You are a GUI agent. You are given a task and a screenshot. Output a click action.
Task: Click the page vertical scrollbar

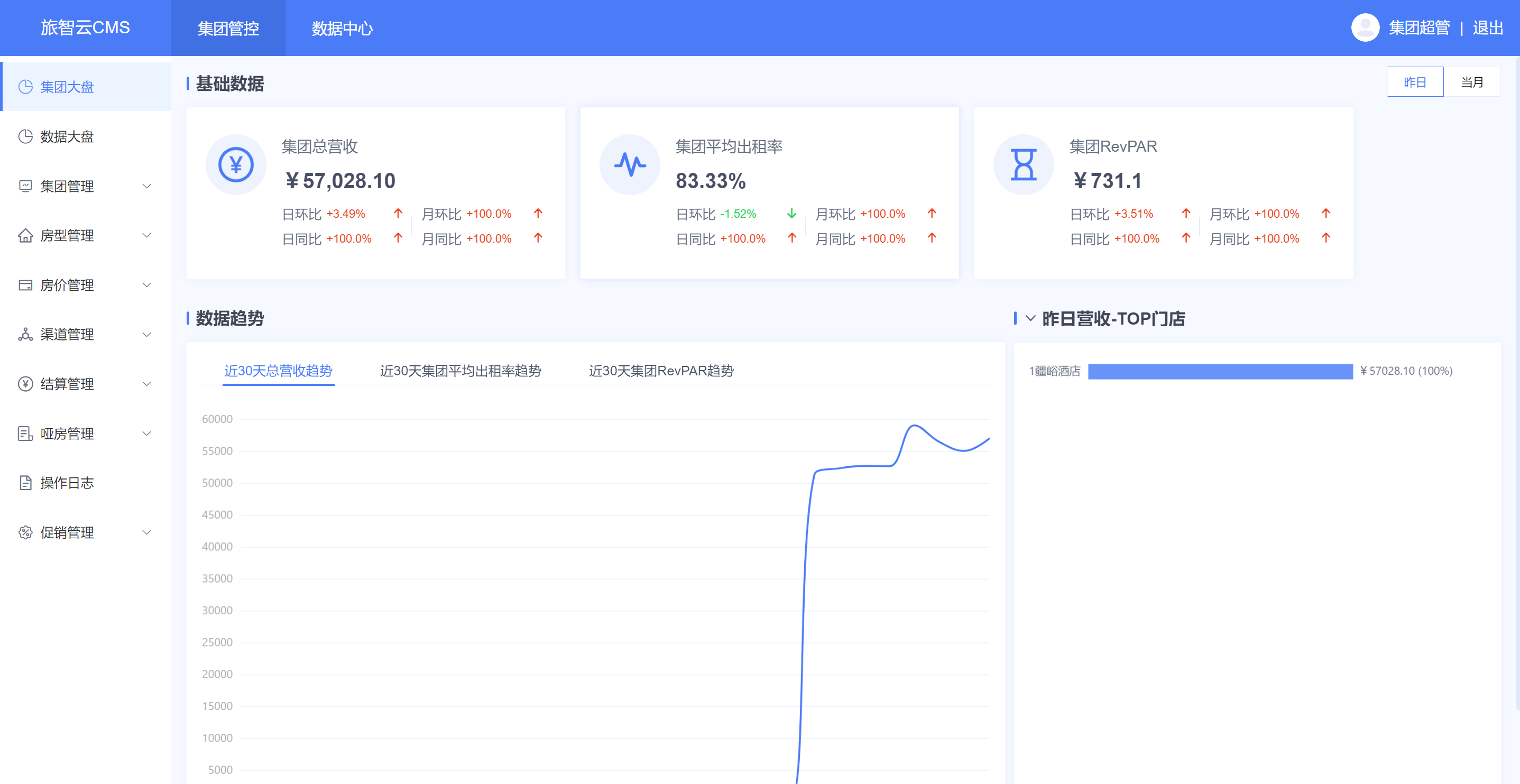click(x=1517, y=383)
